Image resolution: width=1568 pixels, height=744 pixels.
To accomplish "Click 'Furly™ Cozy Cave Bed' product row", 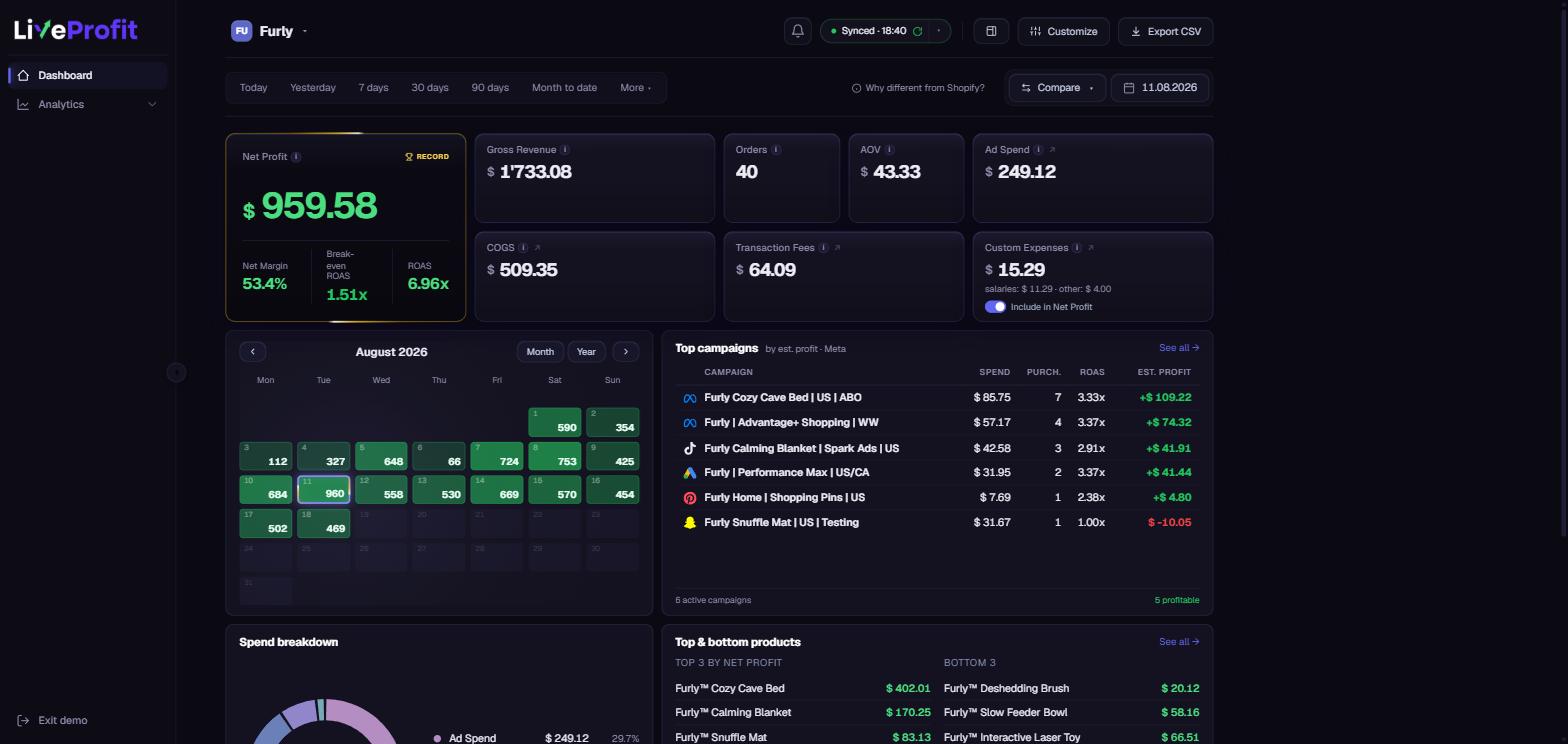I will click(x=803, y=688).
